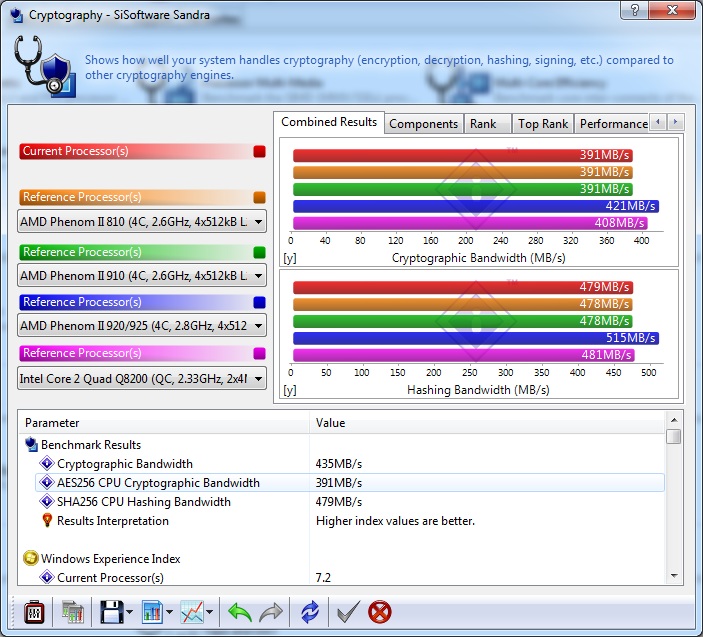Click the floppy disk save icon
703x637 pixels.
click(x=111, y=612)
